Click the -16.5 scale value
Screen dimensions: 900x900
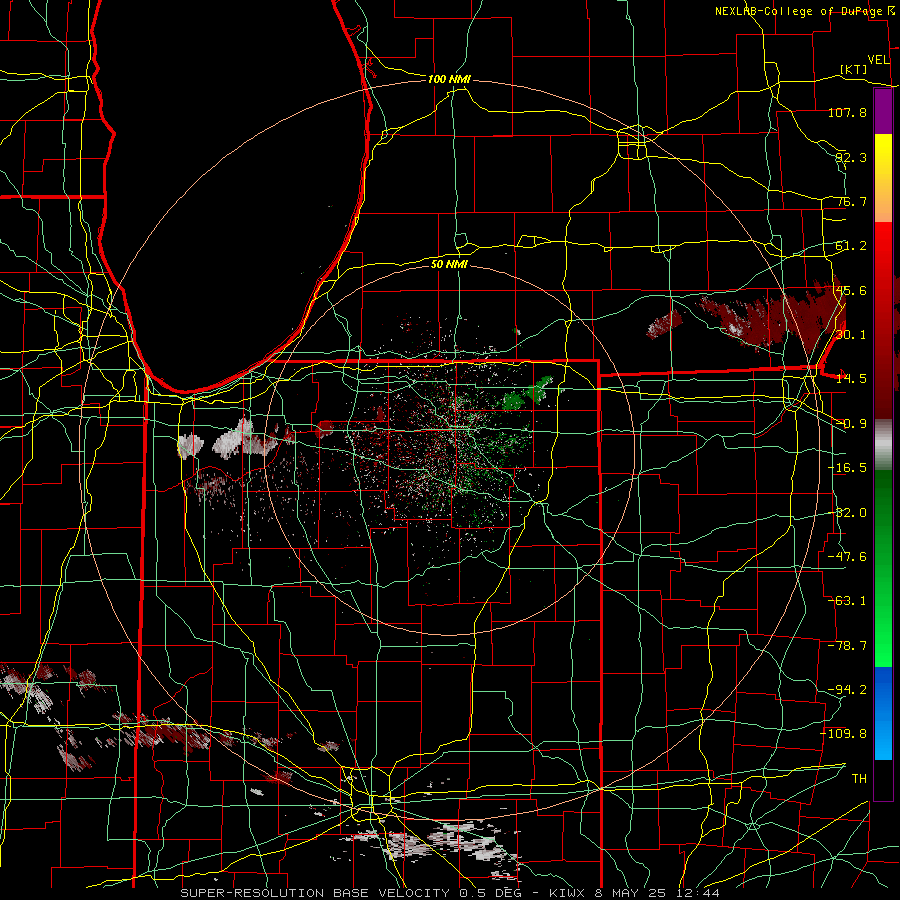tap(847, 468)
